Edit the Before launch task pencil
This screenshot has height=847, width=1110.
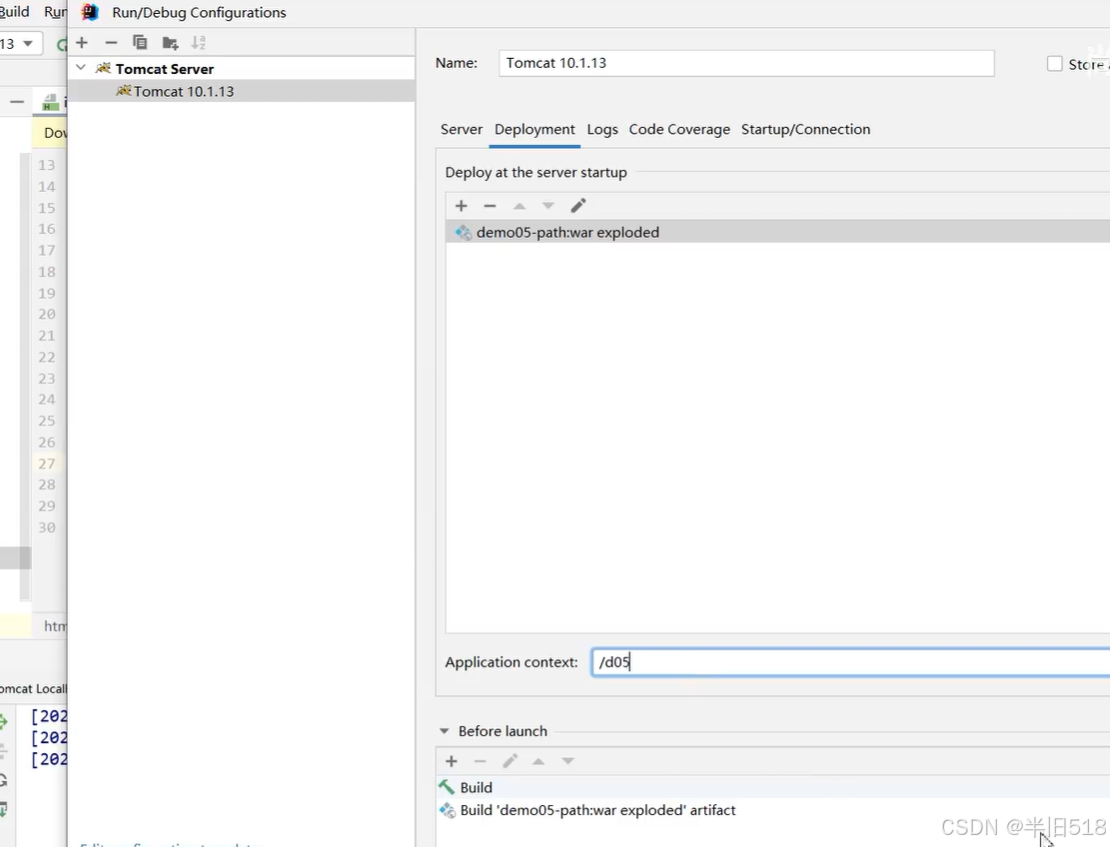(510, 761)
